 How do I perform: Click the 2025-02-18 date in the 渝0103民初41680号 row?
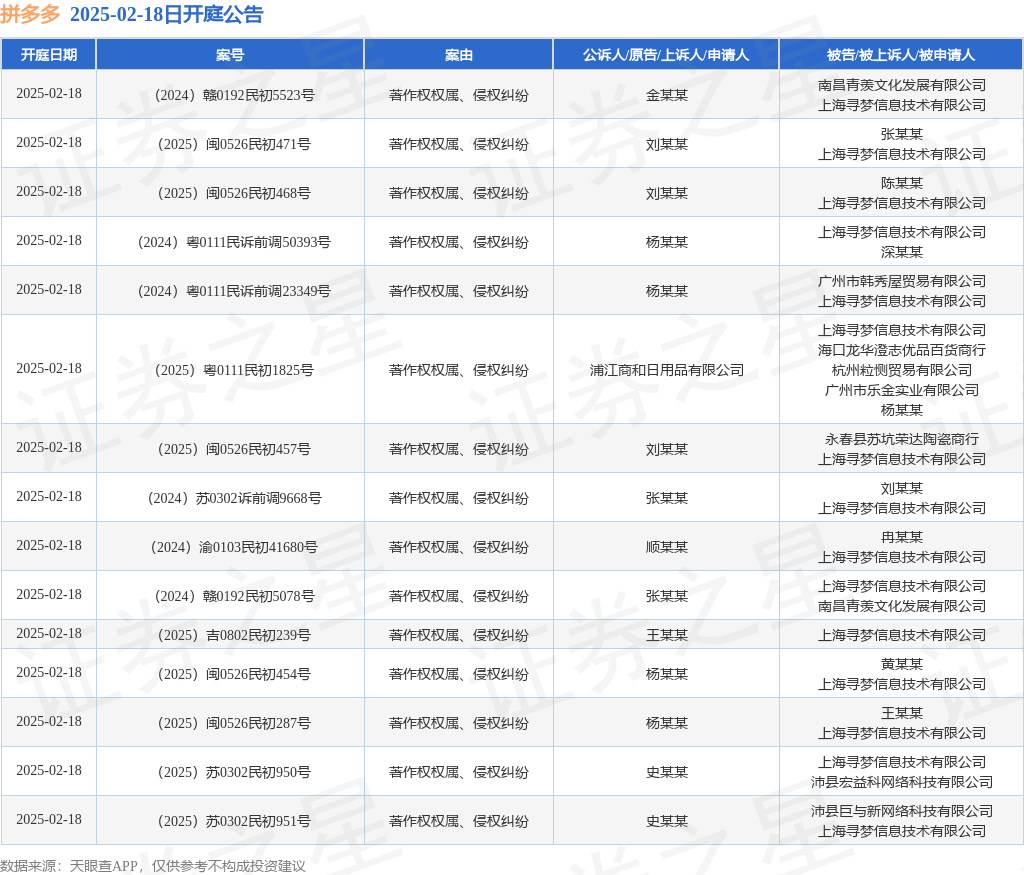coord(49,545)
